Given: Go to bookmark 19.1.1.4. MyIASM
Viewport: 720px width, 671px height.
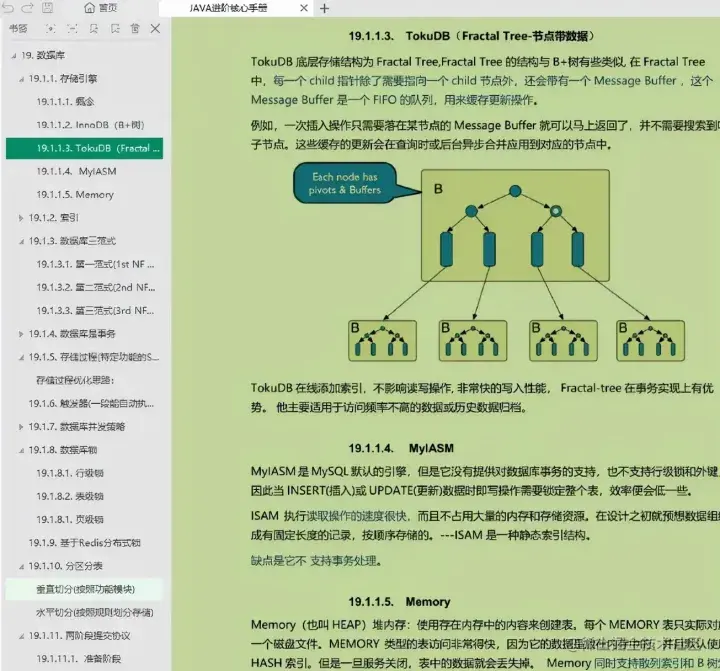Looking at the screenshot, I should 76,171.
